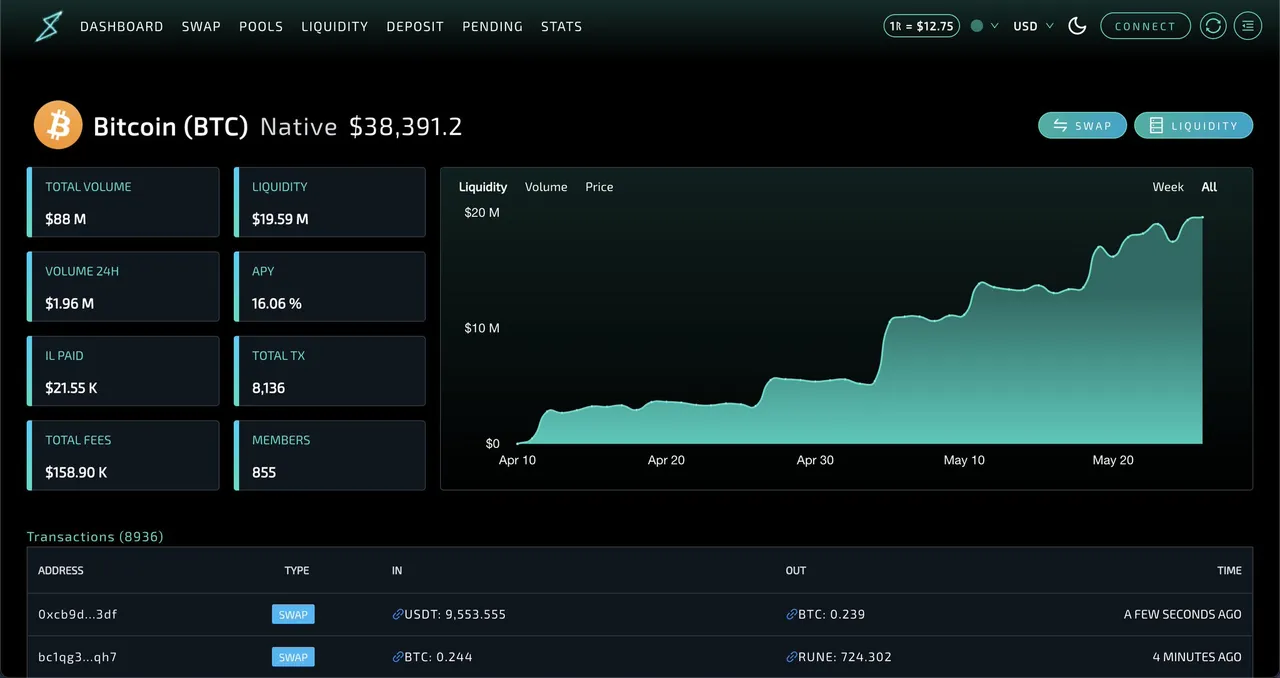
Task: Switch chart to Volume
Action: pos(546,187)
